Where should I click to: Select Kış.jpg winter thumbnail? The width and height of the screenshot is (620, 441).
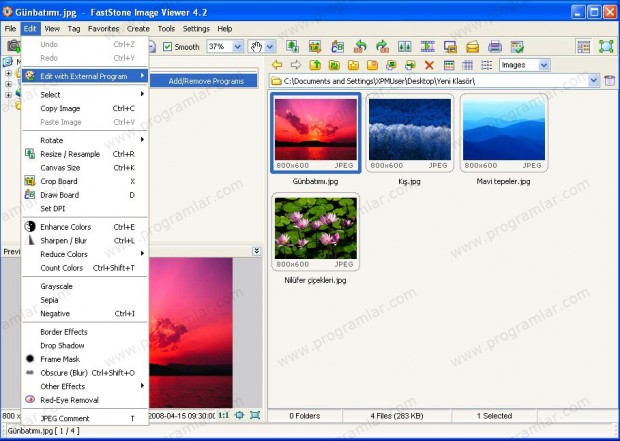tap(410, 133)
